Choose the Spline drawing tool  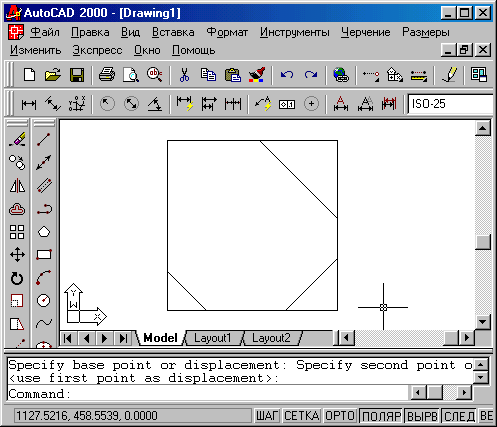point(44,323)
